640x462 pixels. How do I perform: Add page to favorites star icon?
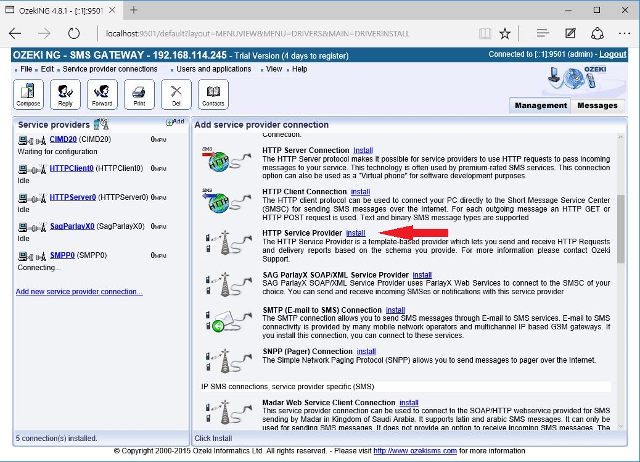[505, 33]
